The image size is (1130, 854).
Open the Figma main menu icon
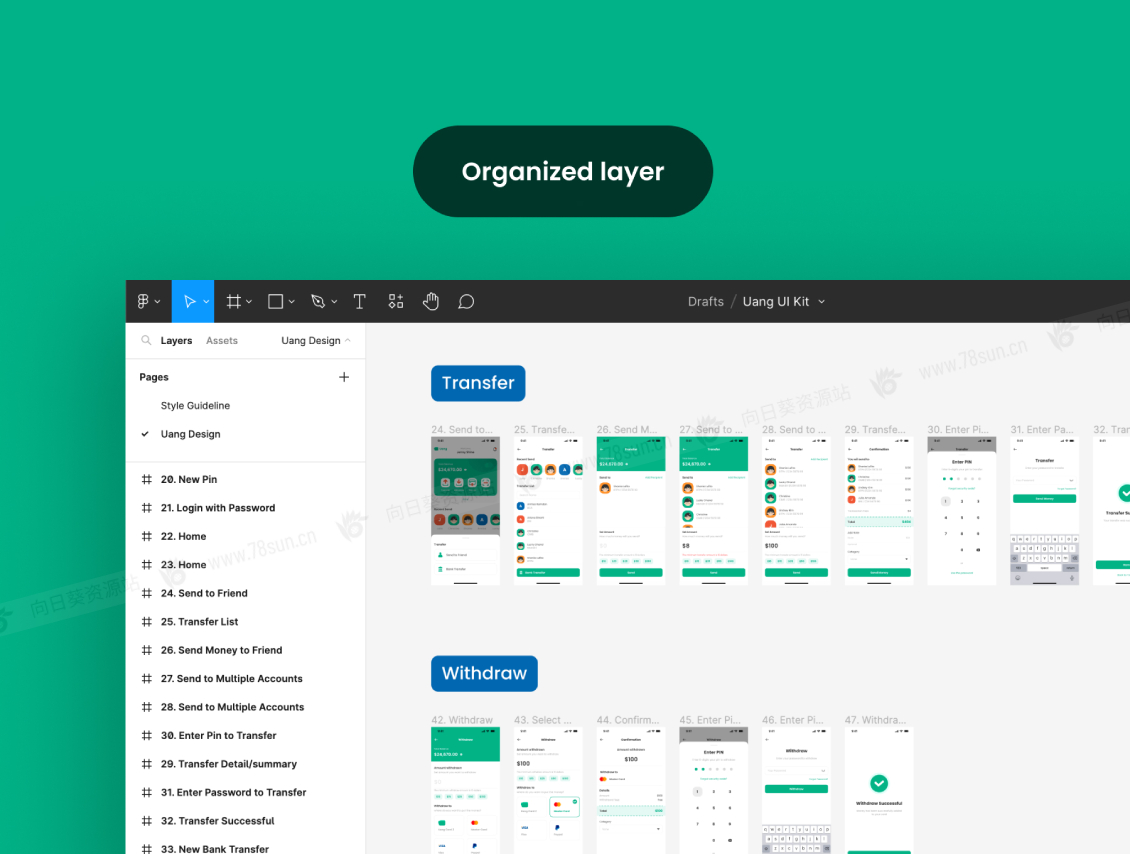(x=143, y=301)
